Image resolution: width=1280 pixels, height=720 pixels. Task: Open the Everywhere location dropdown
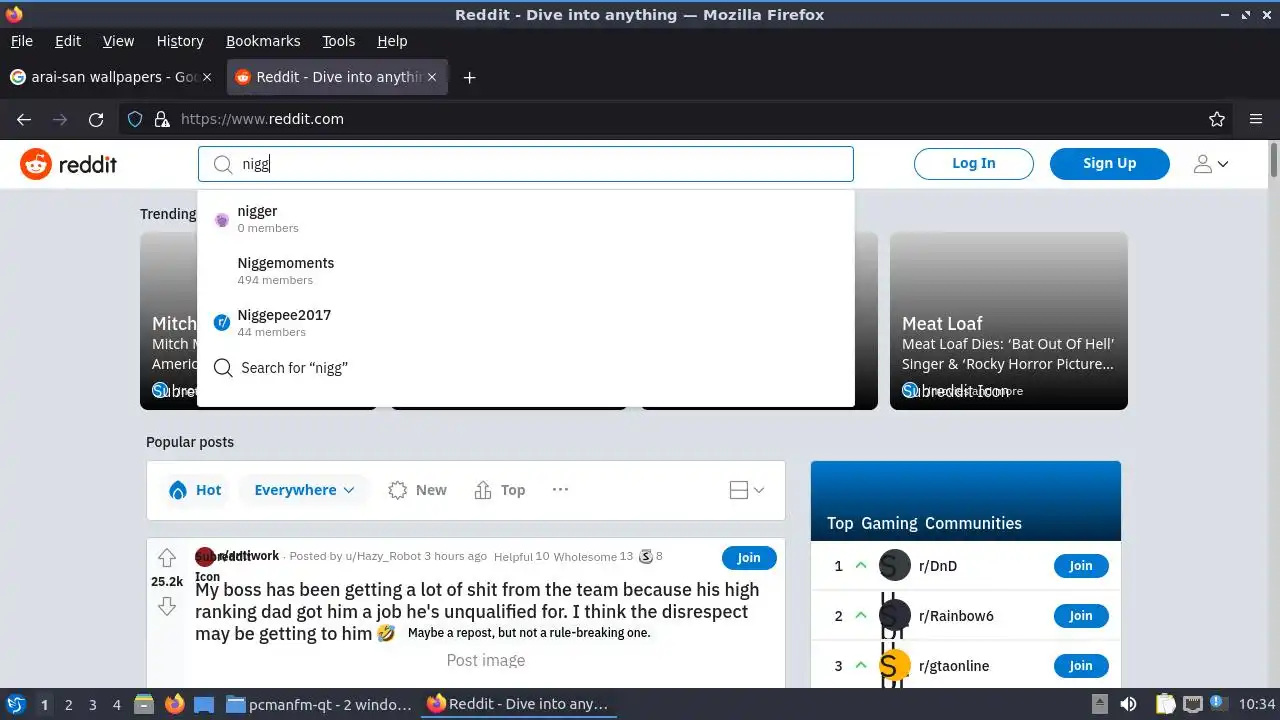(x=304, y=490)
